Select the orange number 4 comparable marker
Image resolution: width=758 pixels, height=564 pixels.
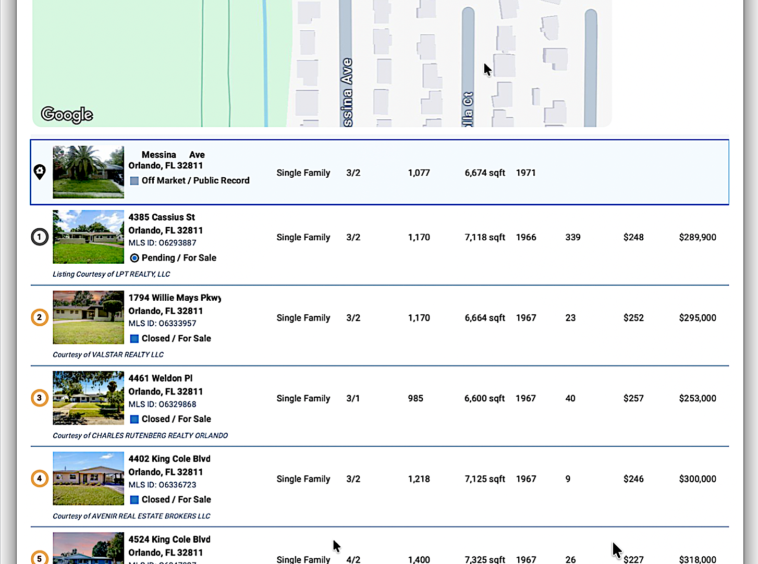(39, 479)
